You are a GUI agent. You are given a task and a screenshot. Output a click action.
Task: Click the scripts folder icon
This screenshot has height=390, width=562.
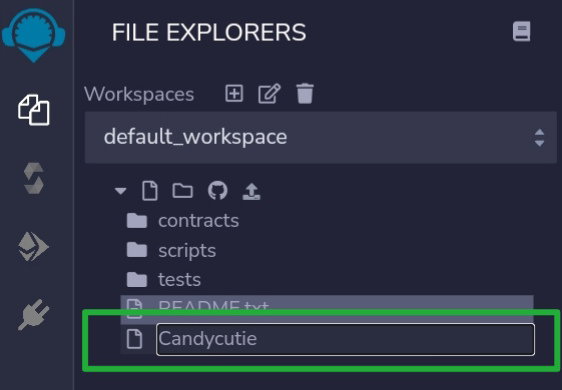137,250
